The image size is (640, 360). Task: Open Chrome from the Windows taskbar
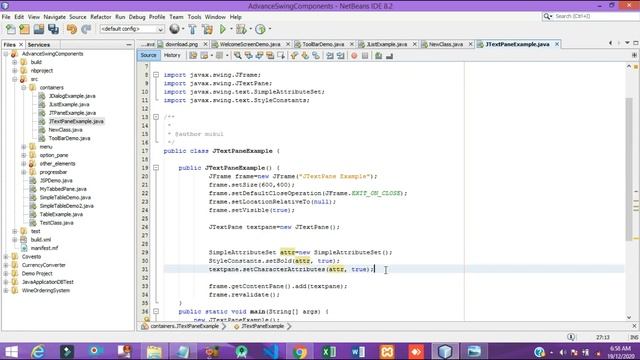pos(300,351)
